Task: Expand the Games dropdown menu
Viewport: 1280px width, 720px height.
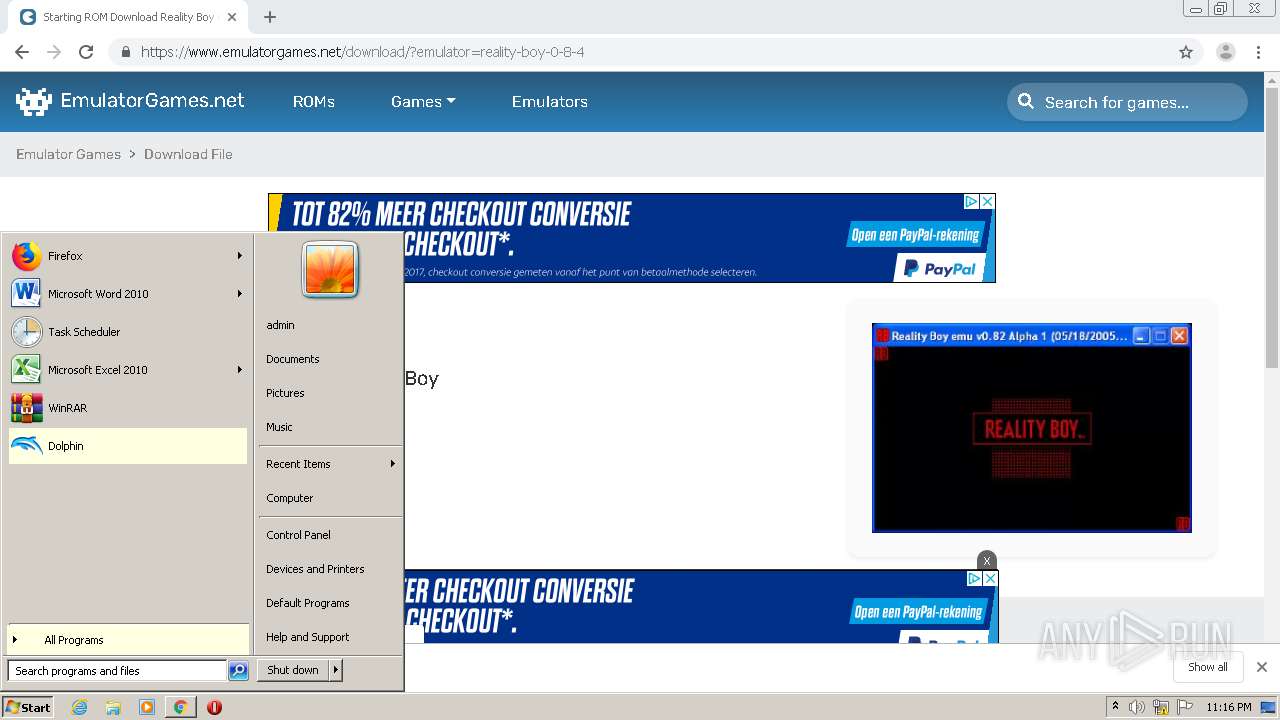Action: (x=423, y=102)
